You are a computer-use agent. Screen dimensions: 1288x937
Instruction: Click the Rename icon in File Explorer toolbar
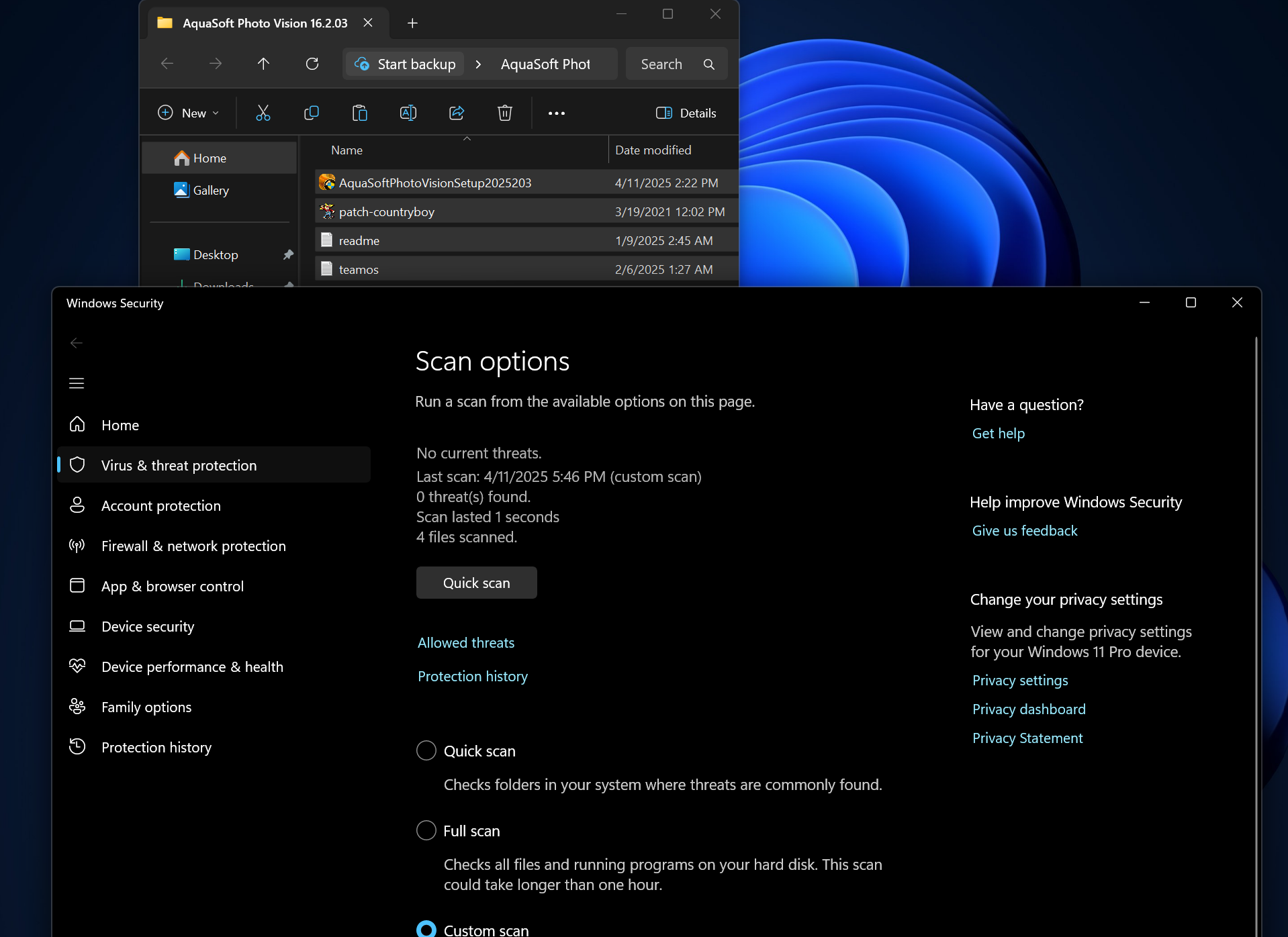[408, 113]
